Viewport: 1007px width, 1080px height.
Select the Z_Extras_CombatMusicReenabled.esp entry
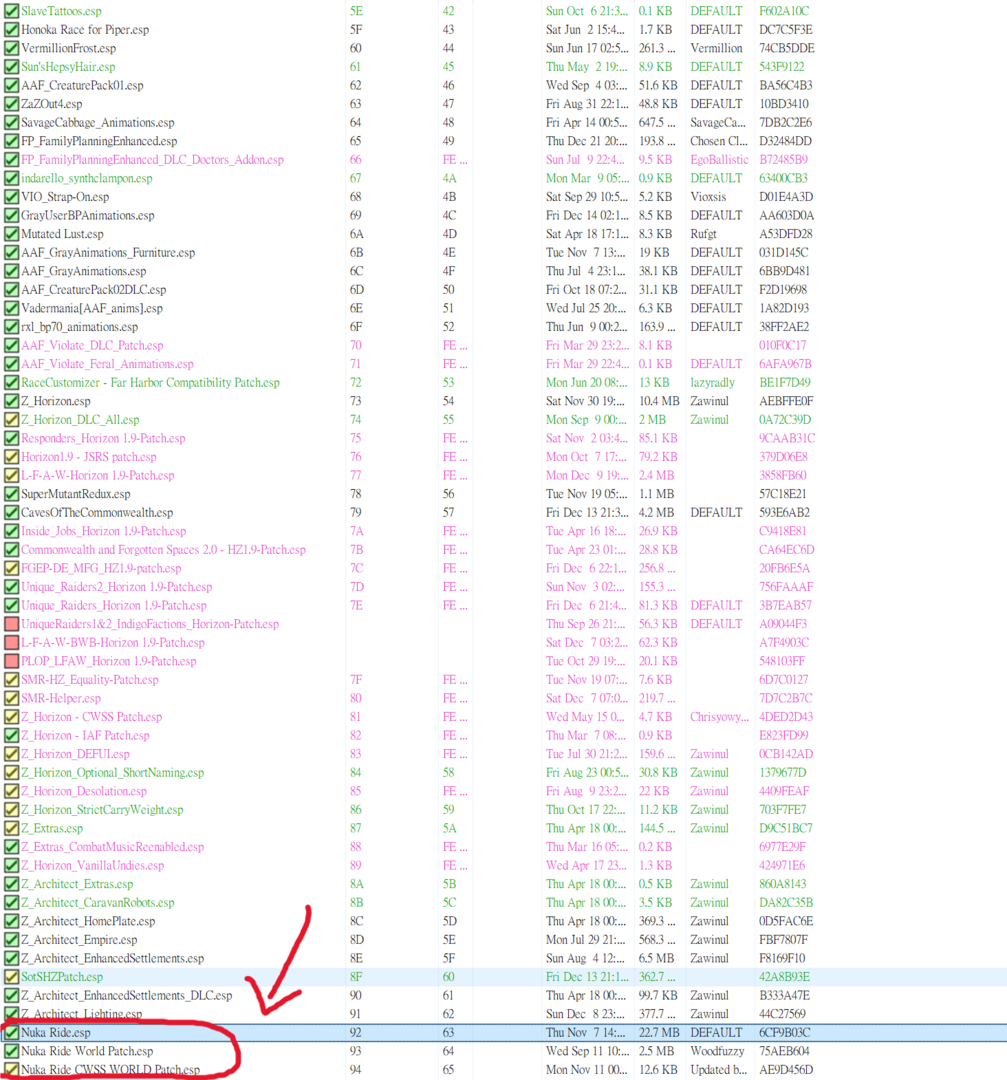pyautogui.click(x=113, y=847)
